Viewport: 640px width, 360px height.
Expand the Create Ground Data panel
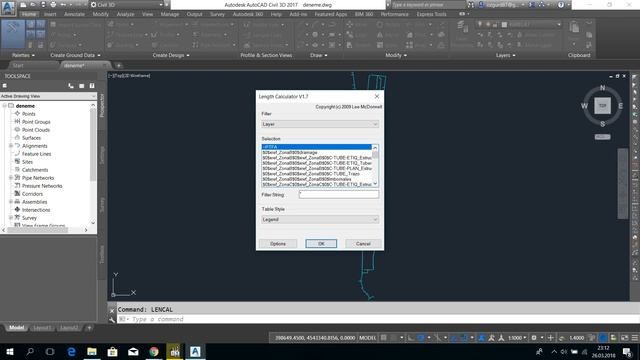pos(75,55)
